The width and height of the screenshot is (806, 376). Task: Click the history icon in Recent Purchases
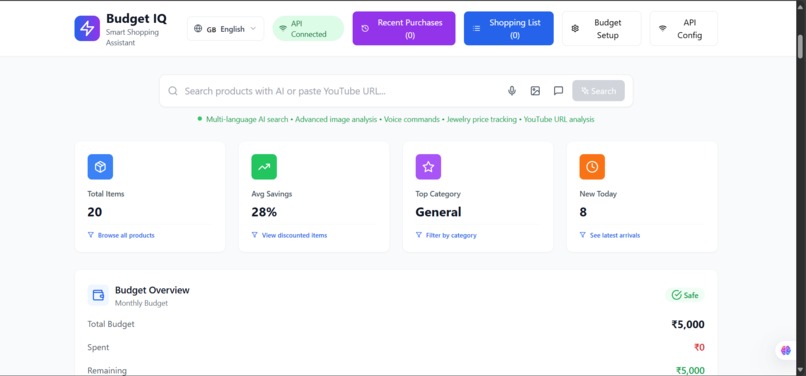[x=365, y=29]
